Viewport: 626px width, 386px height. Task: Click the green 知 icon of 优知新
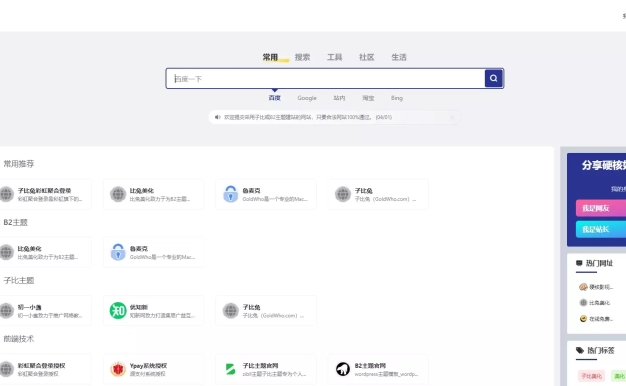point(118,311)
